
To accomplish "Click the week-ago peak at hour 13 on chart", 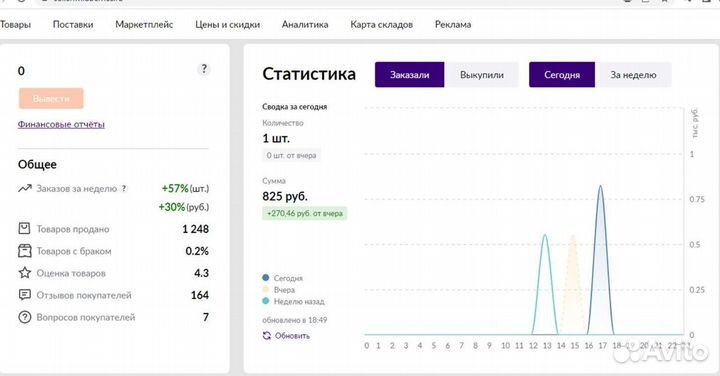I will pyautogui.click(x=545, y=235).
